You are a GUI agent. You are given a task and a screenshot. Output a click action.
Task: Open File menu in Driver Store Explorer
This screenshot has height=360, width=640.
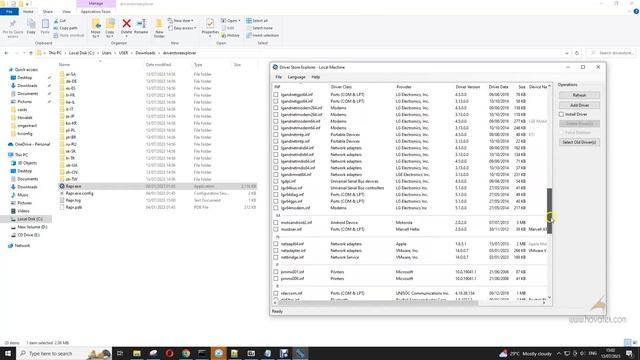278,77
